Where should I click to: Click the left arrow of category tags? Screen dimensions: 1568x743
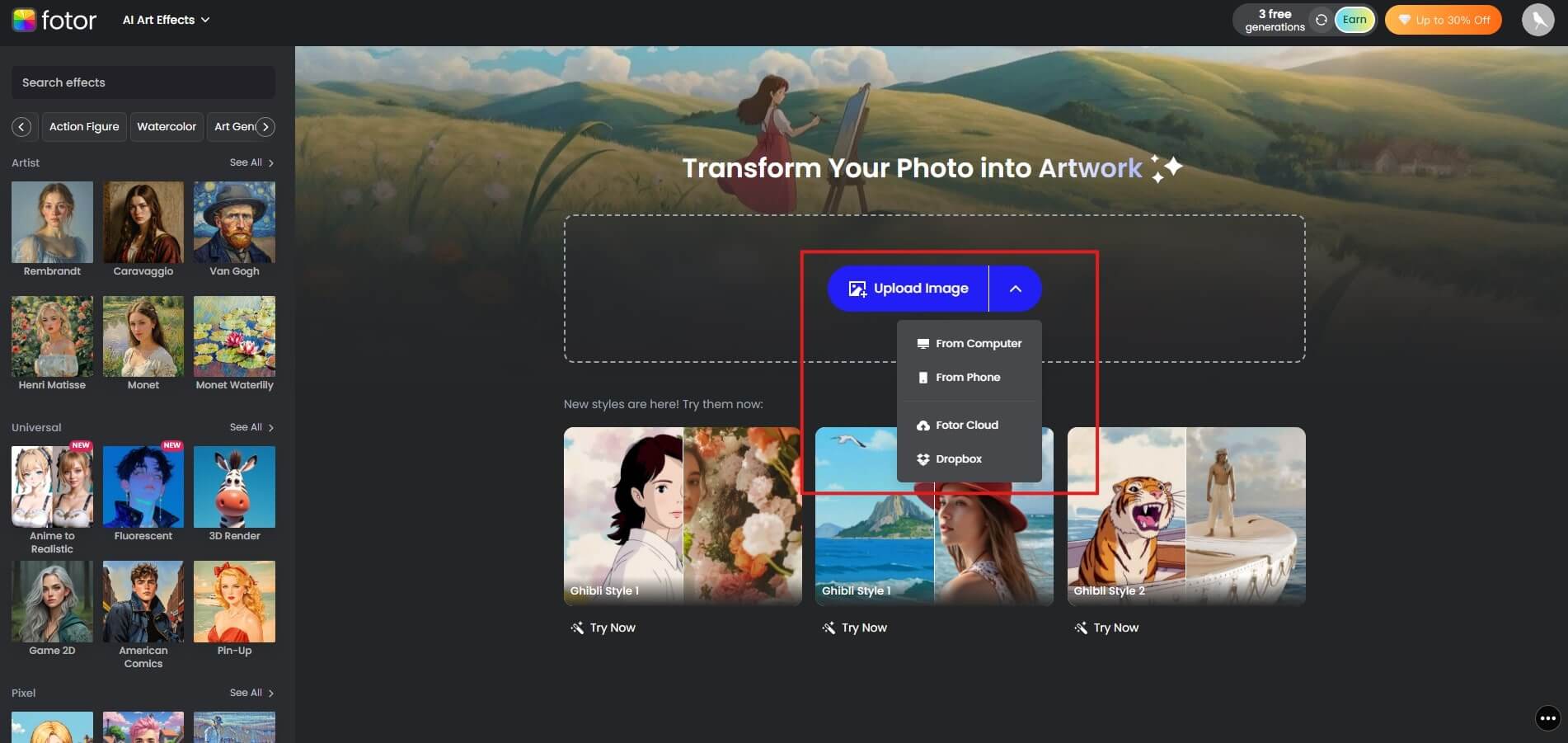click(22, 127)
